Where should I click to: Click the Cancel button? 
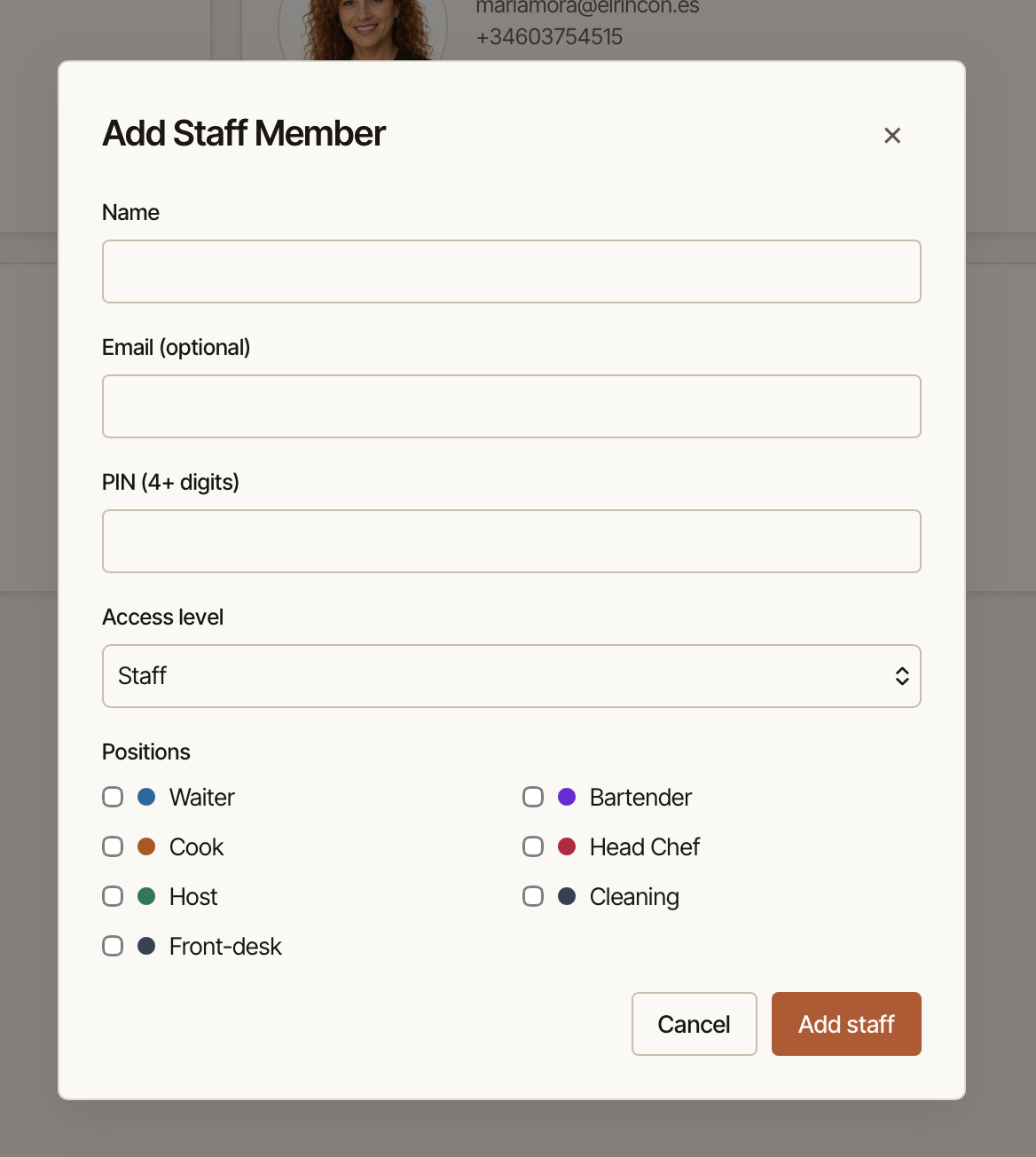[695, 1024]
